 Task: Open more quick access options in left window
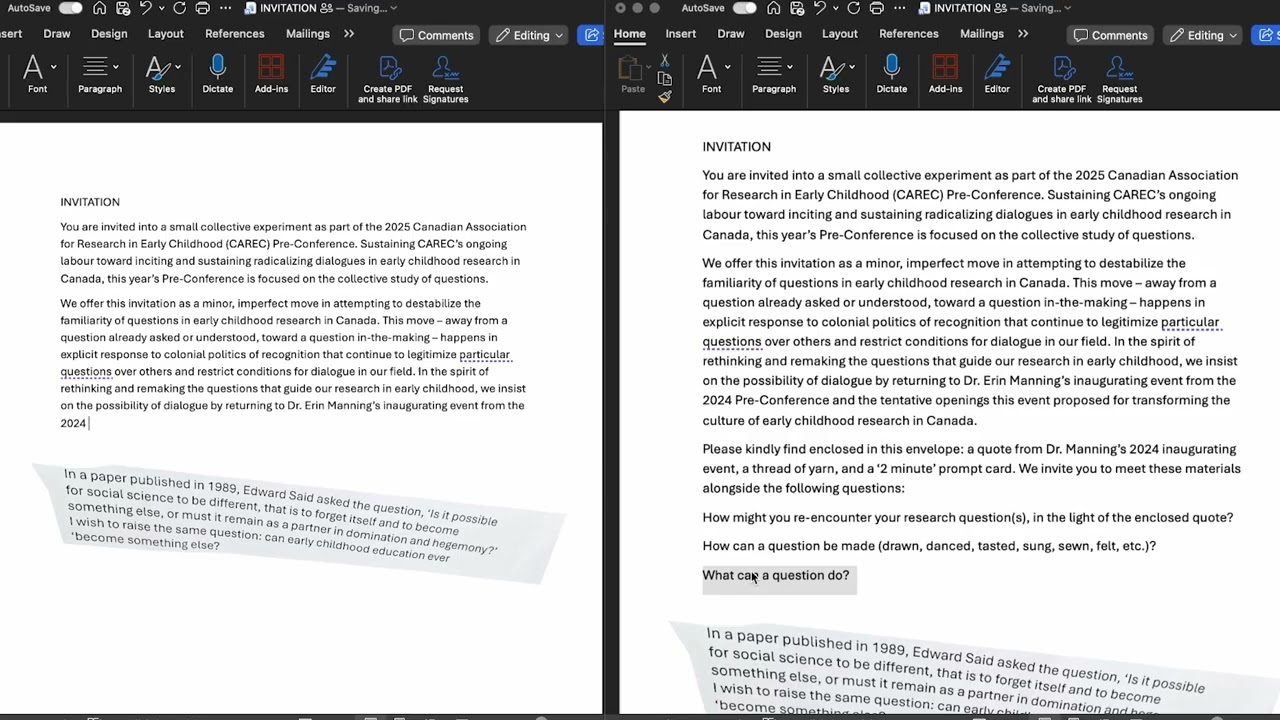[225, 8]
